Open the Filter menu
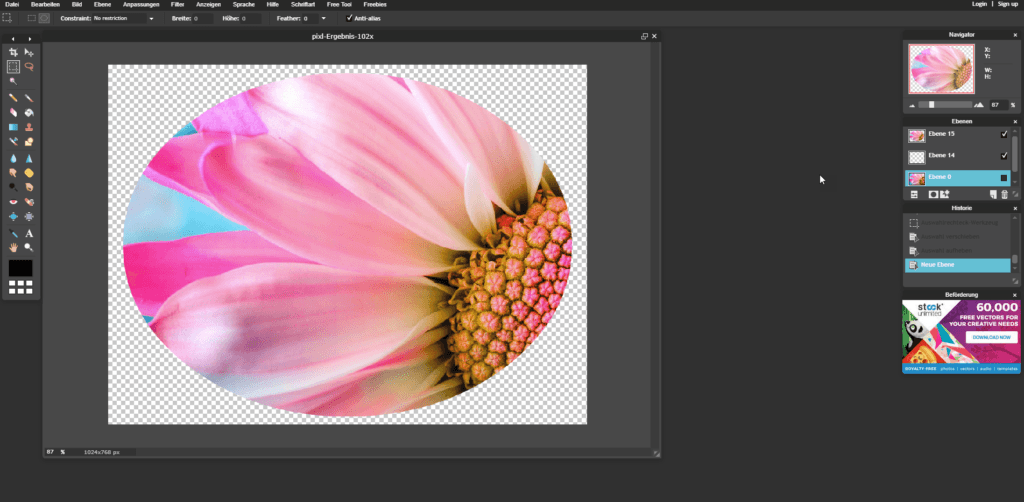Viewport: 1024px width, 502px height. coord(178,4)
